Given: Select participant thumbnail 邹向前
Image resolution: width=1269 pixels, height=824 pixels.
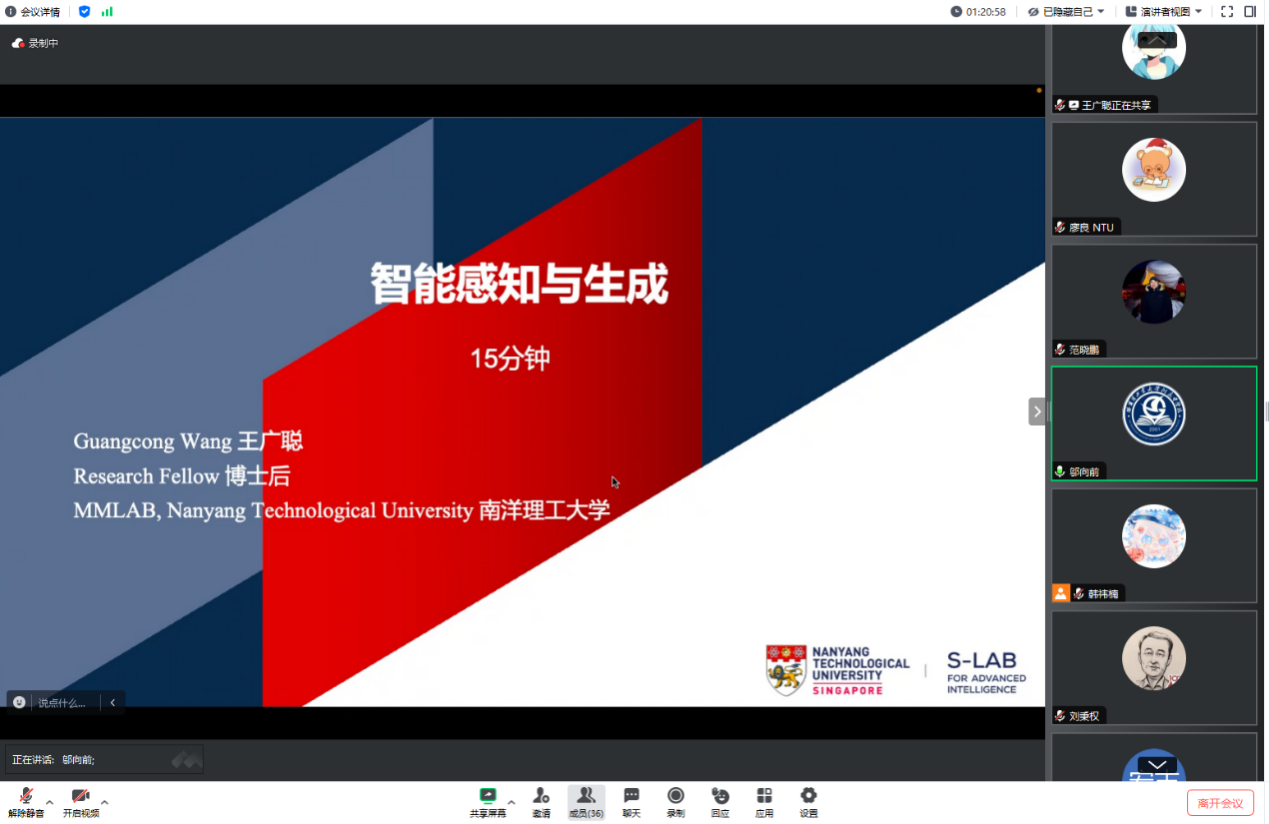Looking at the screenshot, I should (1153, 423).
